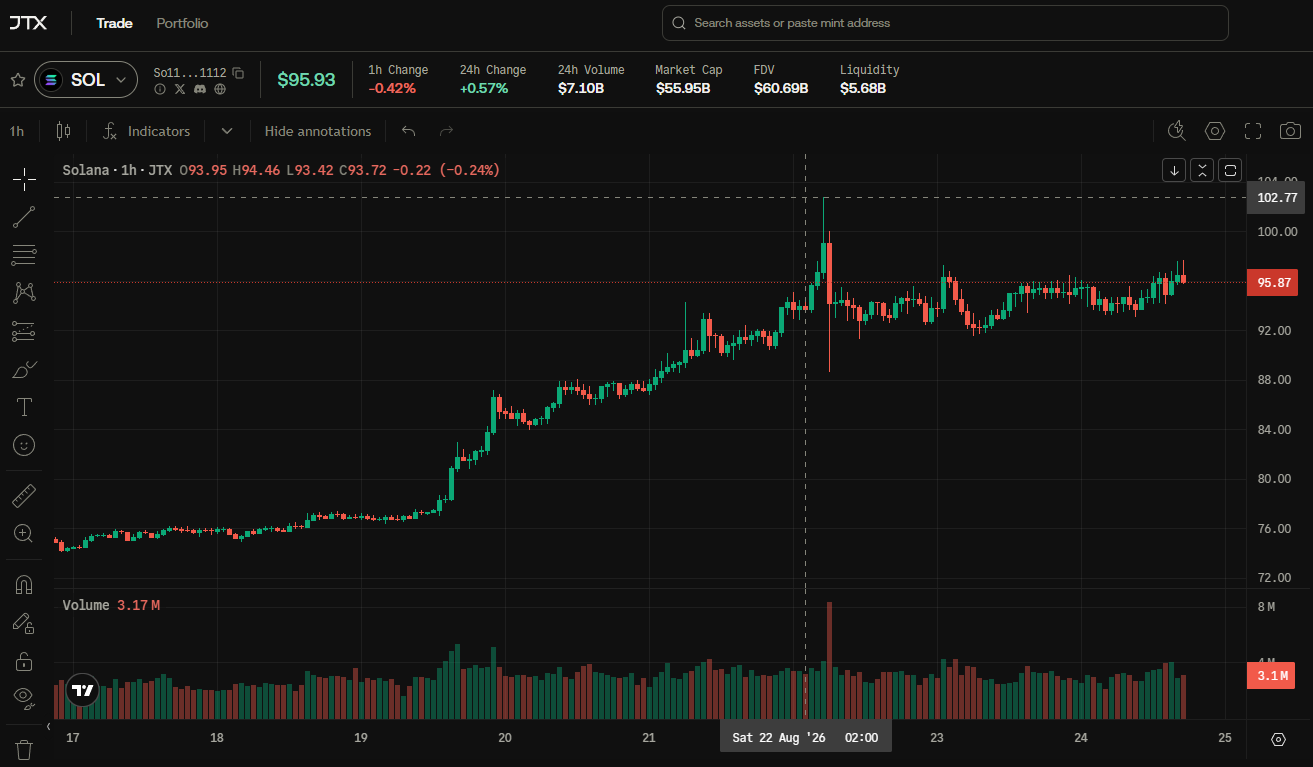
Task: Click the search assets input field
Action: [x=945, y=23]
